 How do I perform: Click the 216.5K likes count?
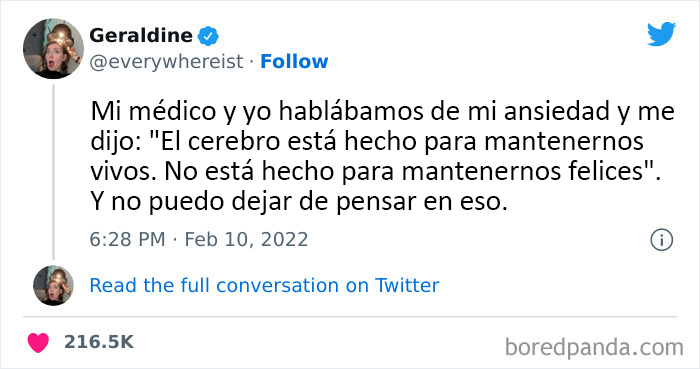99,342
